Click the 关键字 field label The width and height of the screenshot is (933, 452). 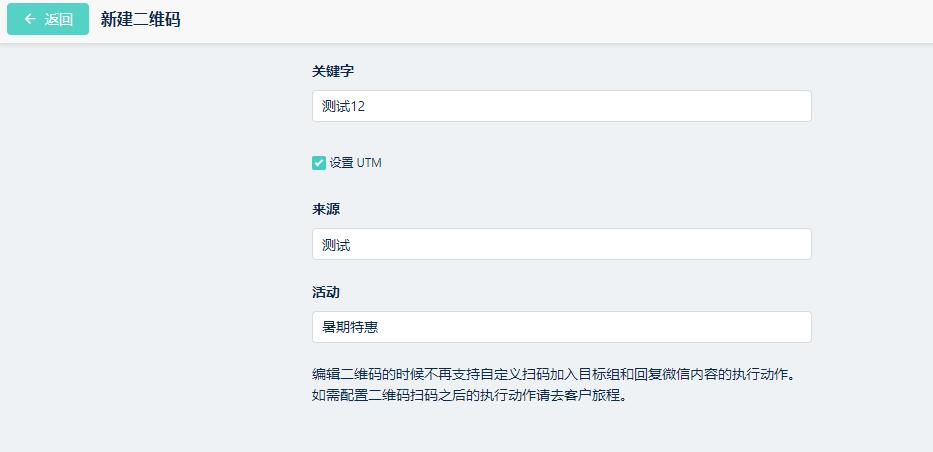tap(333, 71)
